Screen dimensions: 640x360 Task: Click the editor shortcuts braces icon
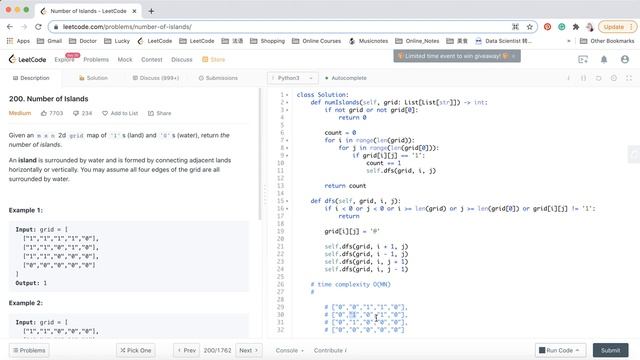[x=583, y=78]
